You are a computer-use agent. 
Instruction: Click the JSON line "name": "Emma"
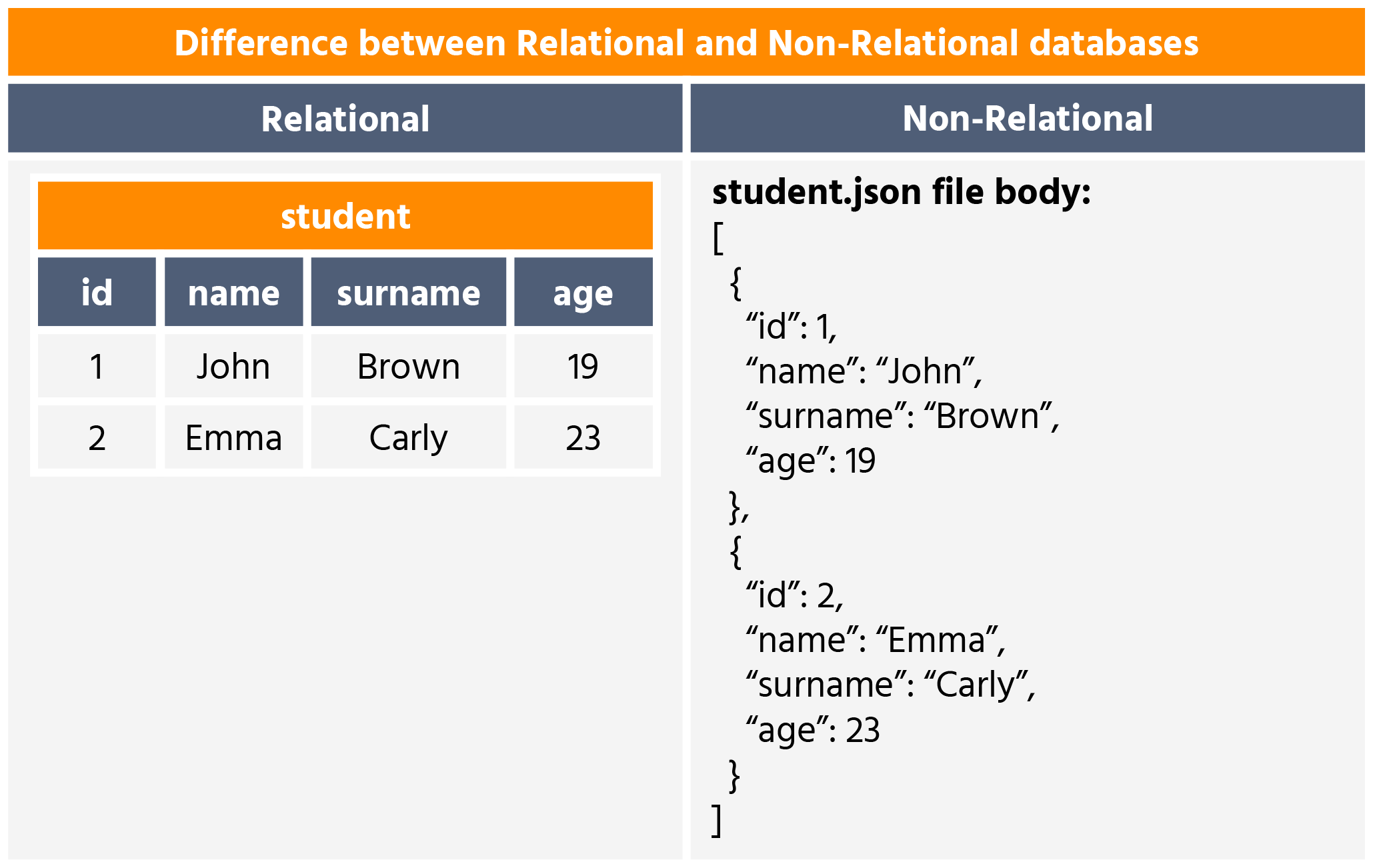pos(874,640)
